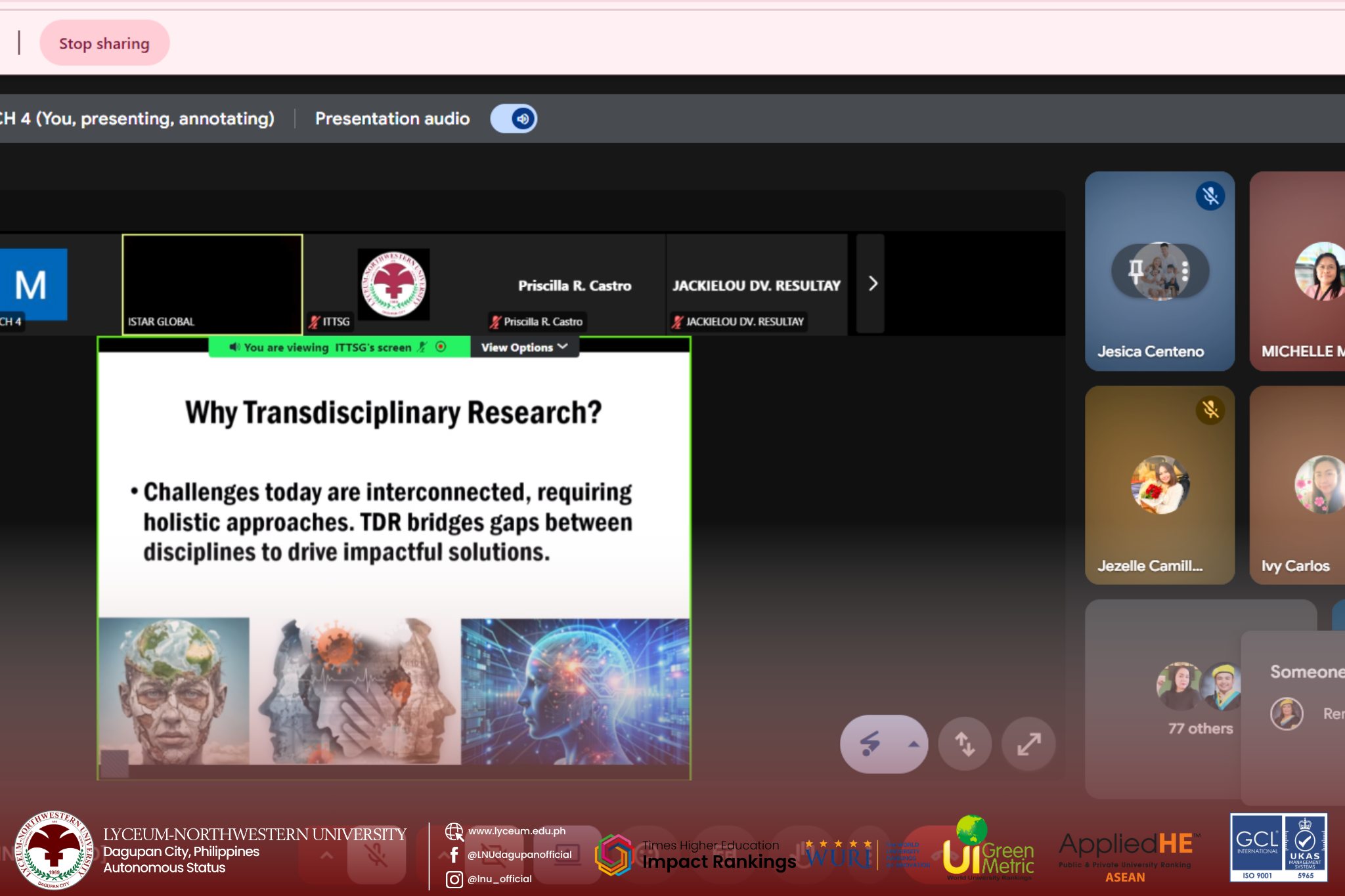This screenshot has height=896, width=1345.
Task: Click the annotation pen tool button
Action: point(870,744)
